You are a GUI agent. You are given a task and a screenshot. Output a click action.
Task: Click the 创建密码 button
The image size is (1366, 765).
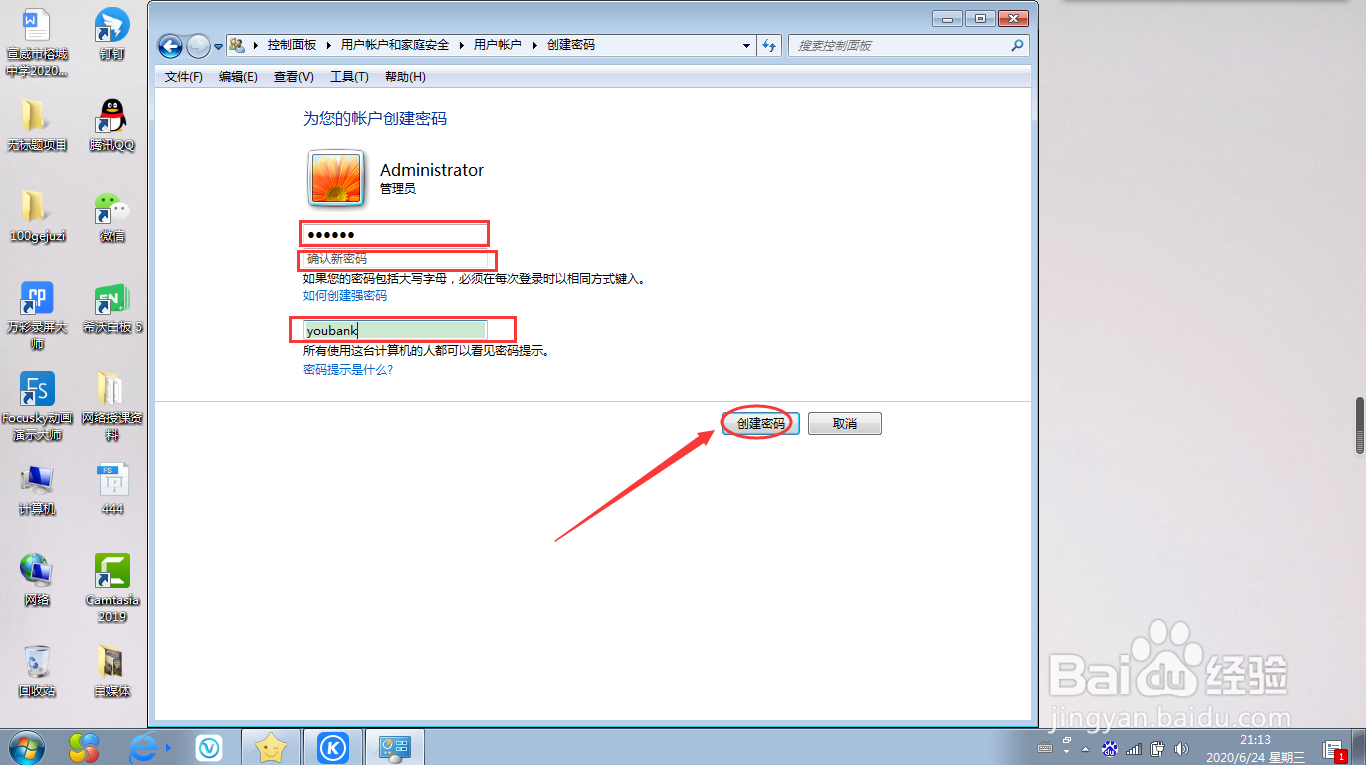[x=760, y=424]
